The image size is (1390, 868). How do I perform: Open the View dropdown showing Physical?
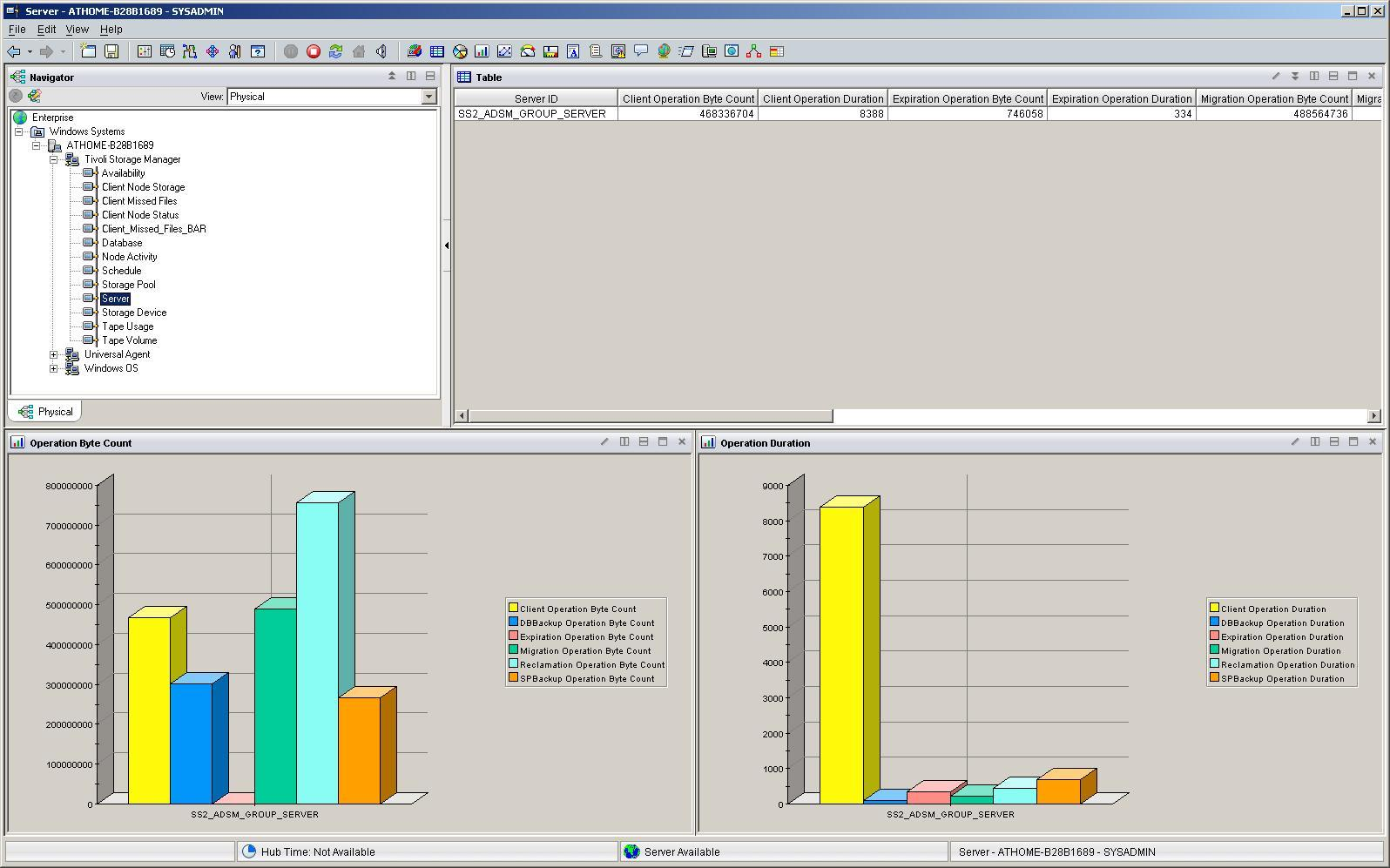[x=428, y=97]
